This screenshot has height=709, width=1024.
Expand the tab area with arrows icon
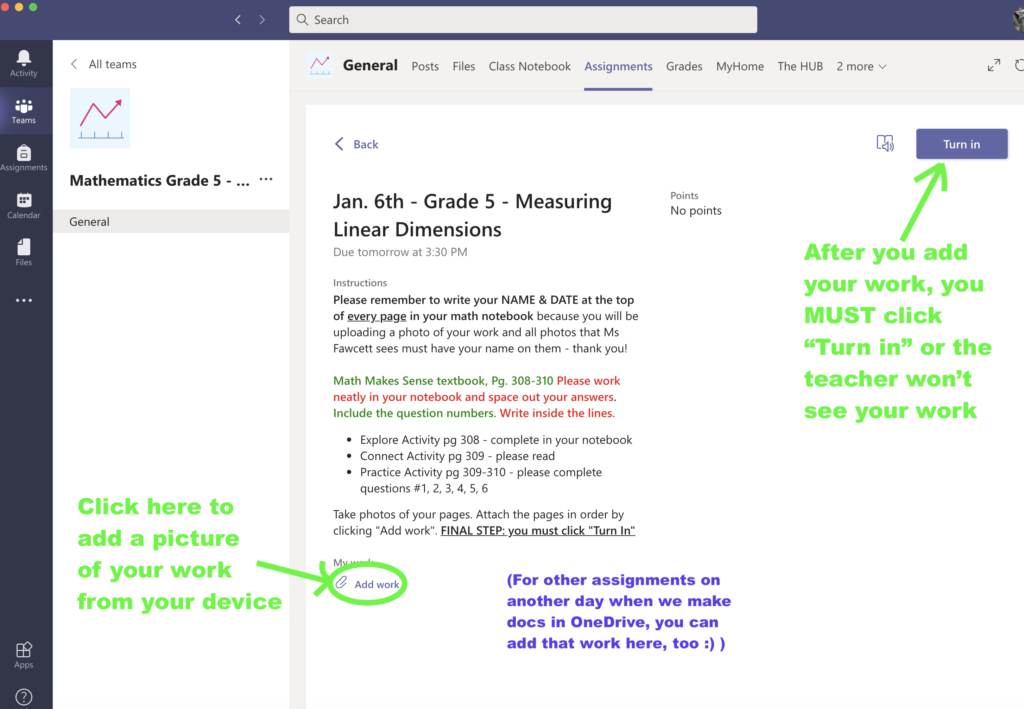point(993,66)
